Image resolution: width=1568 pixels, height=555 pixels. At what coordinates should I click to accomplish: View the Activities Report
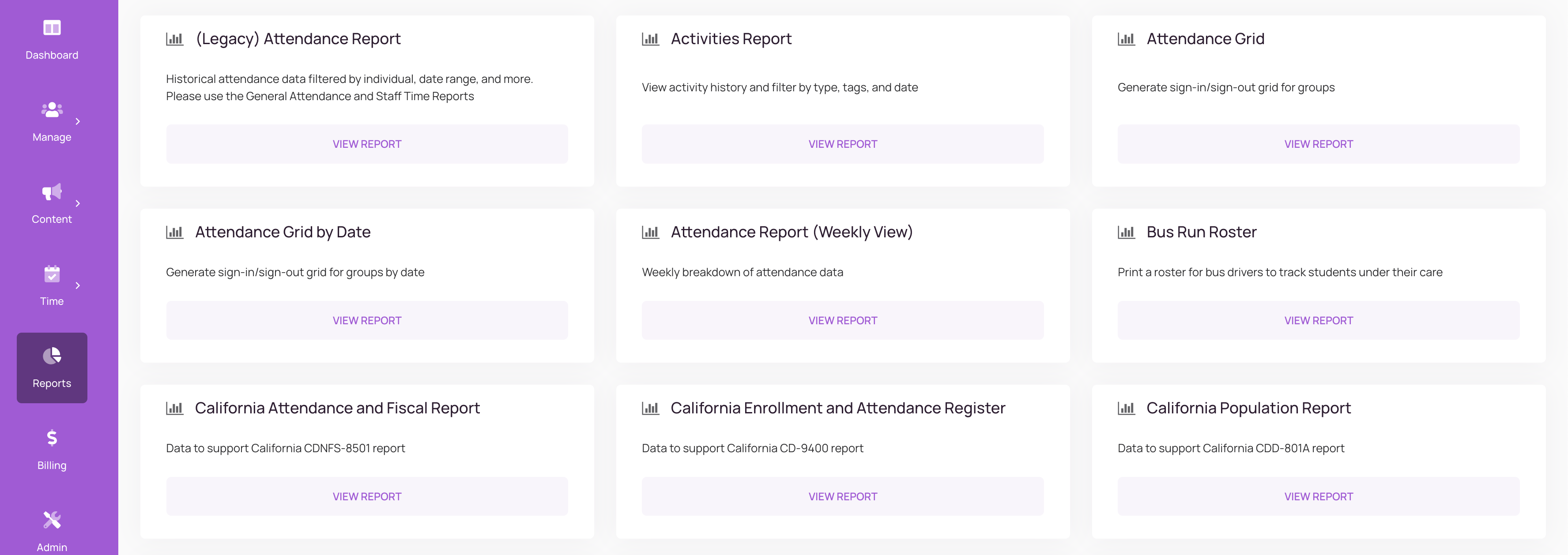(842, 144)
